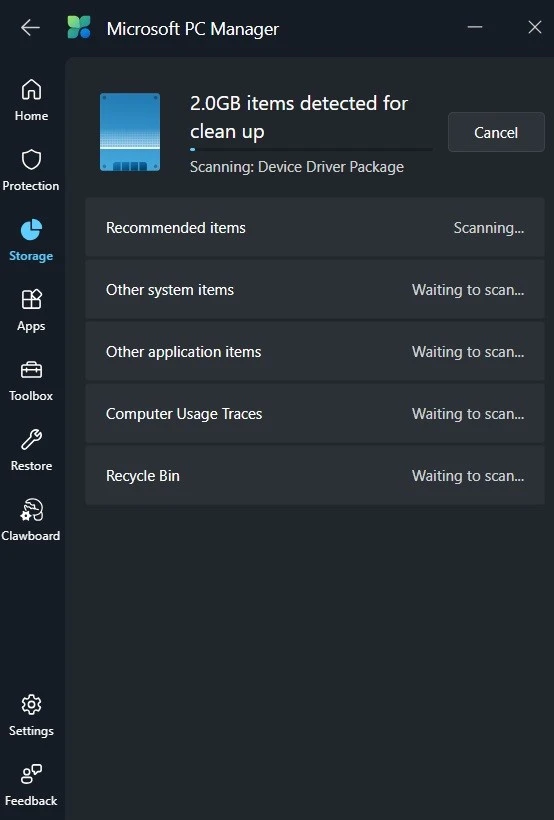This screenshot has height=820, width=554.
Task: Open the Protection shield section
Action: (x=31, y=170)
